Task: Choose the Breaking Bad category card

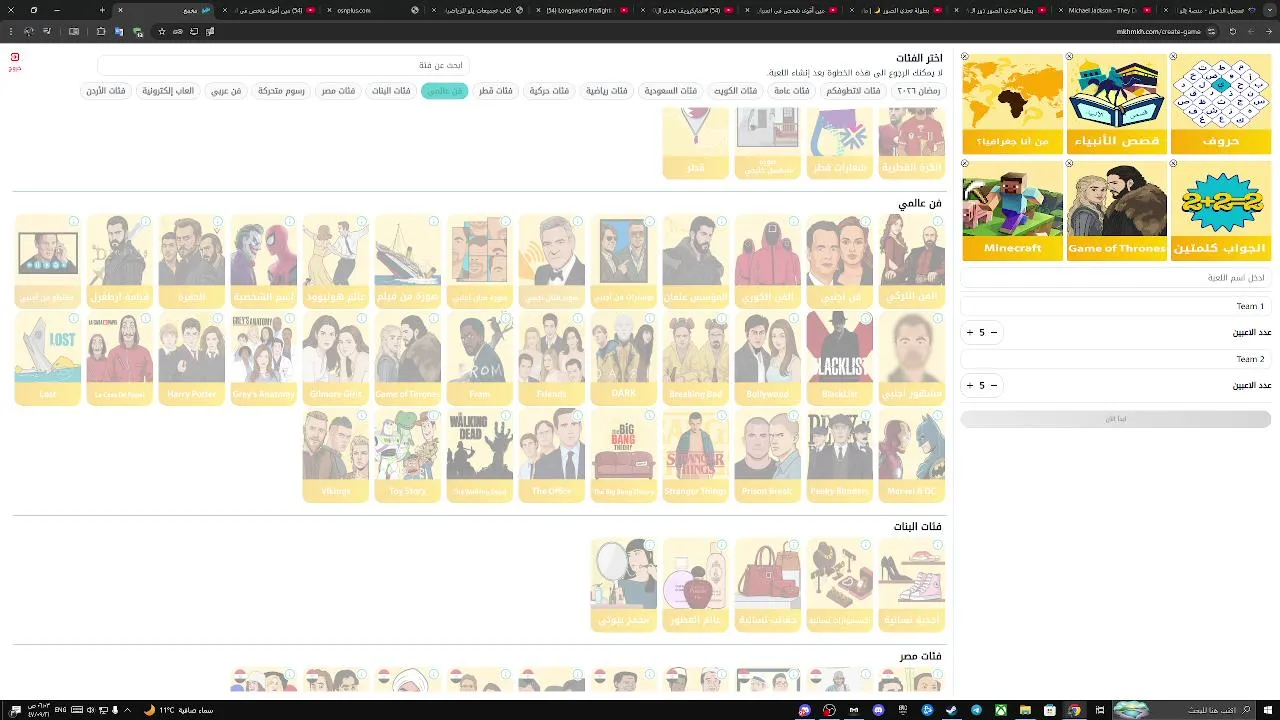Action: coord(695,358)
